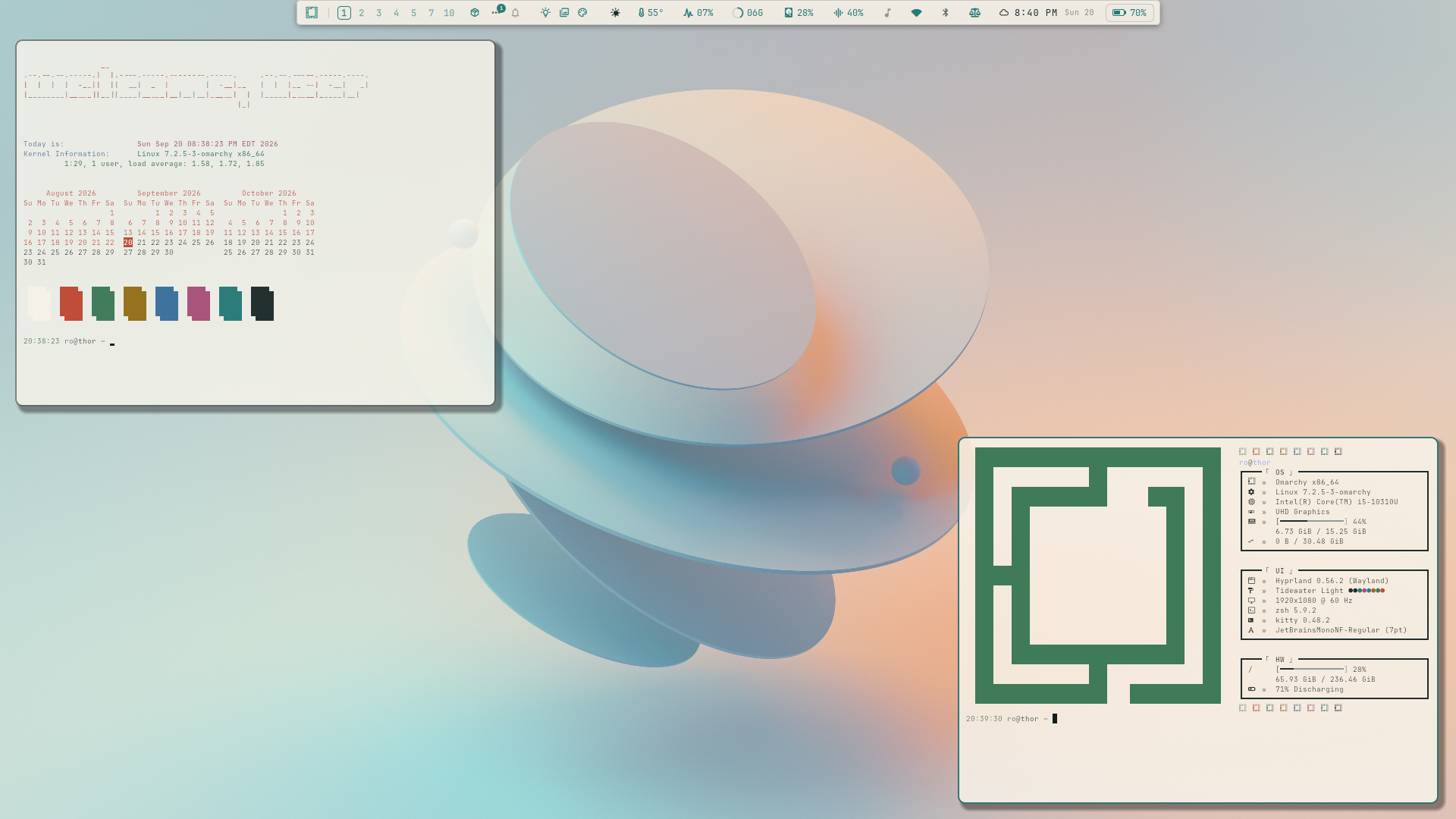Click 'Omarchy x86_64' OS line
1456x819 pixels.
coord(1307,482)
